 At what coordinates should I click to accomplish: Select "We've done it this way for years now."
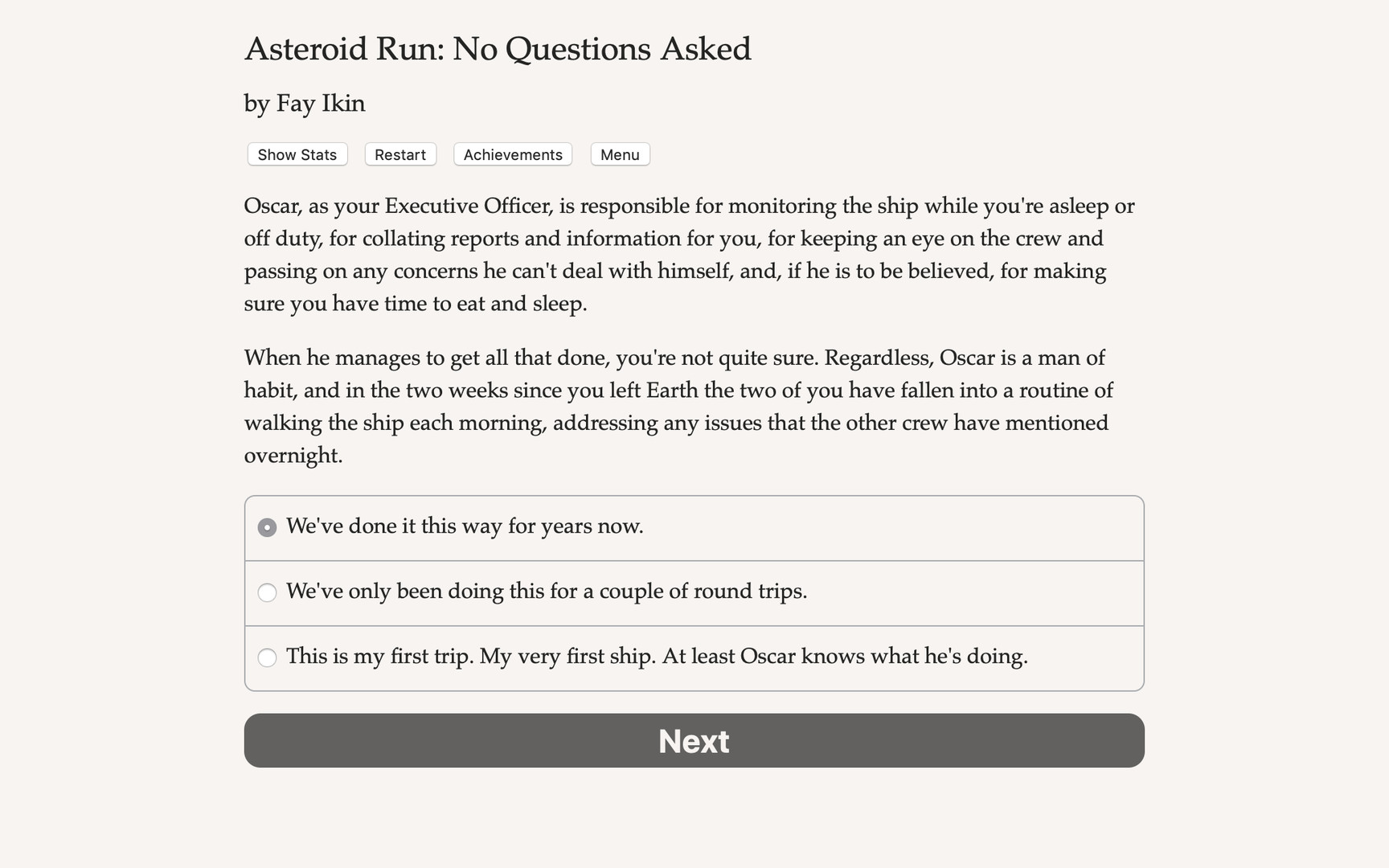tap(465, 526)
